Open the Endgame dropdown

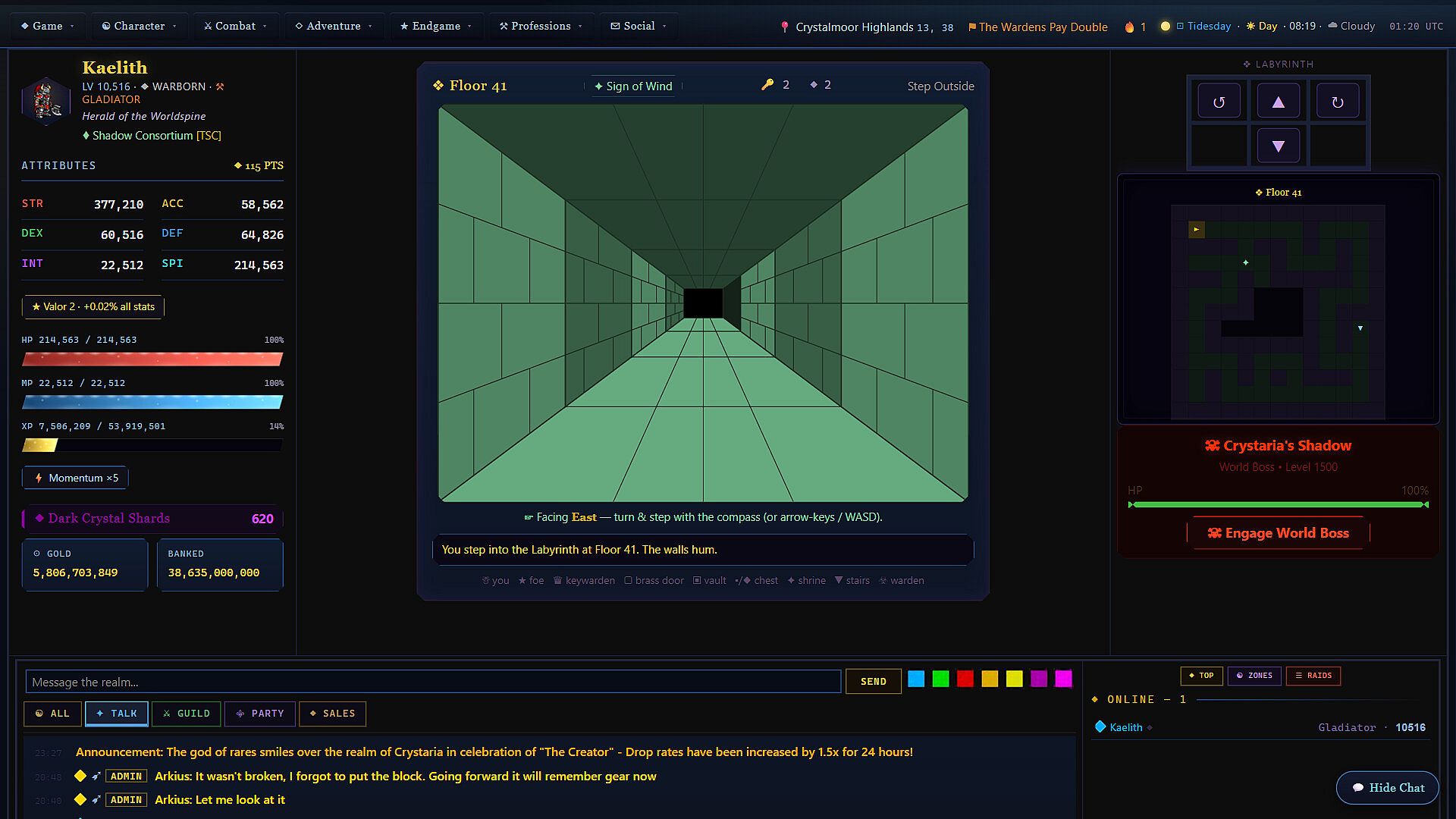436,26
